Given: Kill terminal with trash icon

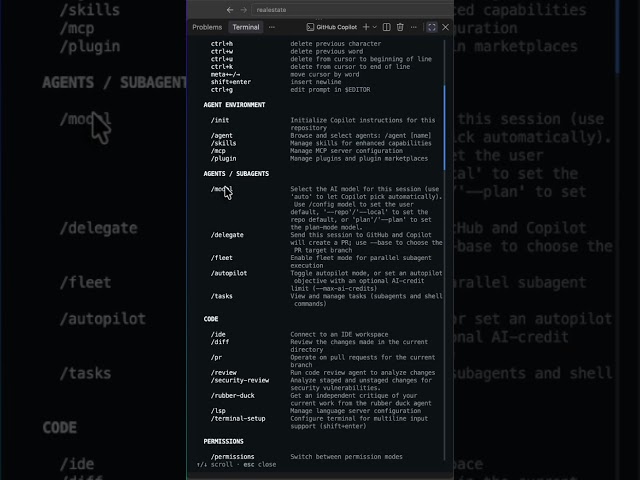Looking at the screenshot, I should 400,27.
